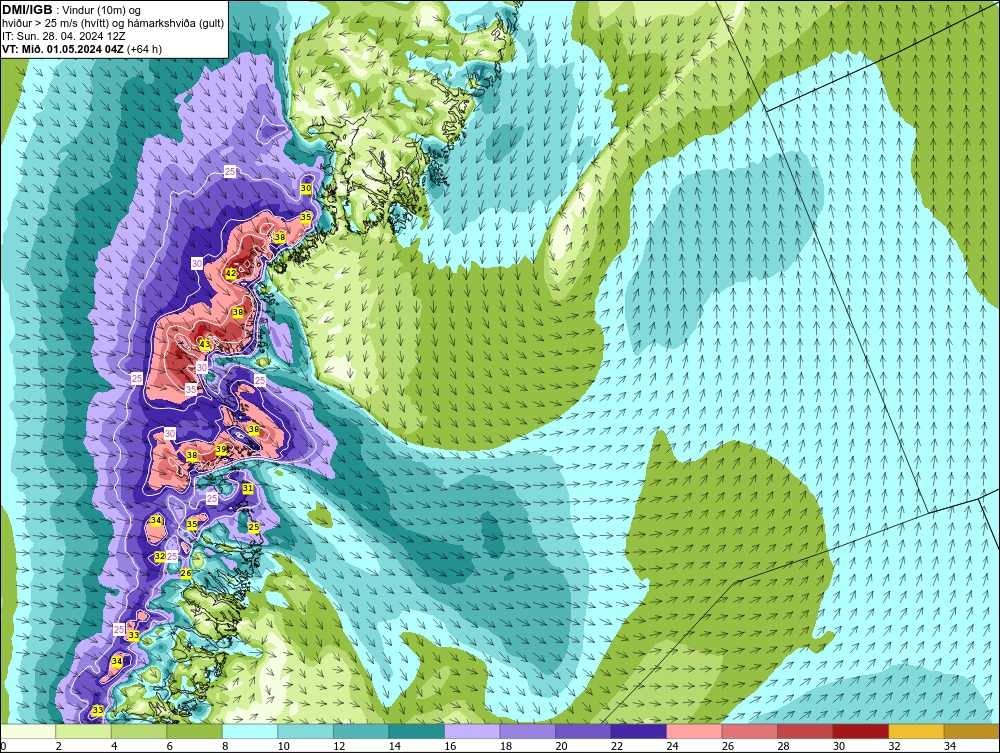Pick the 2–4 m/s light green legend swatch
This screenshot has width=1000, height=753.
click(x=84, y=731)
